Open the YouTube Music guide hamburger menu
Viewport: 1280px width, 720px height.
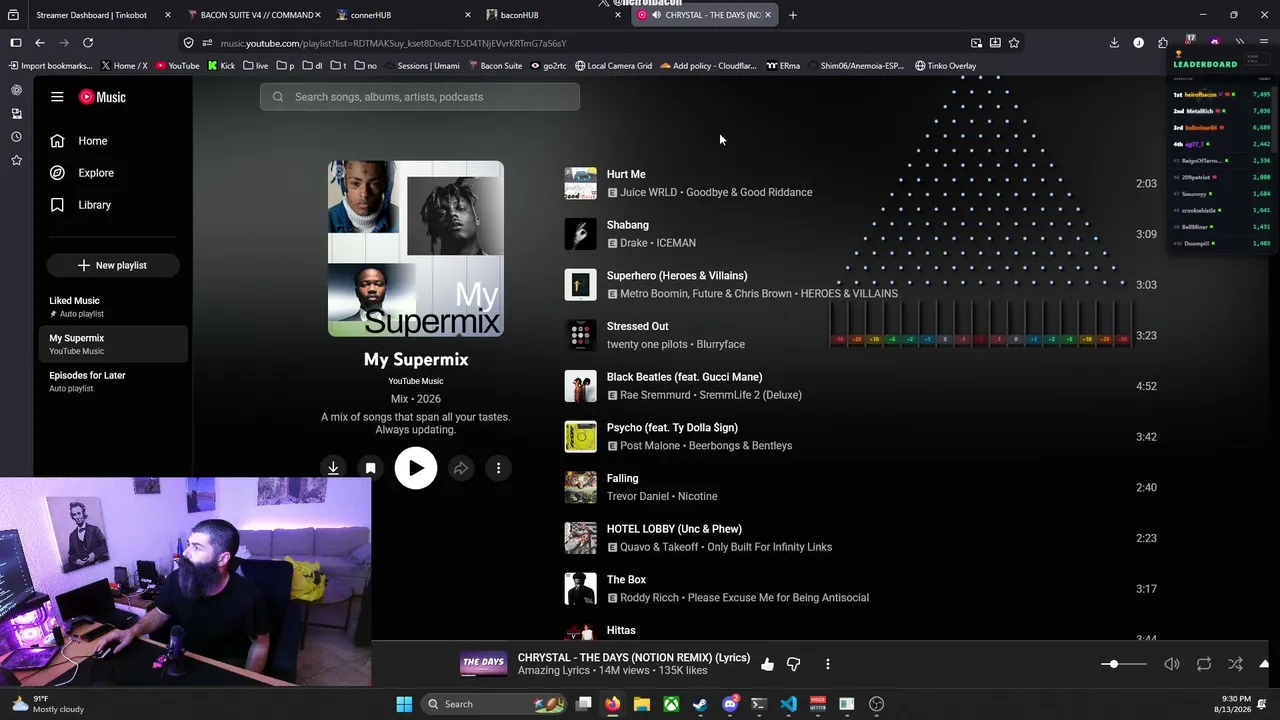click(57, 97)
